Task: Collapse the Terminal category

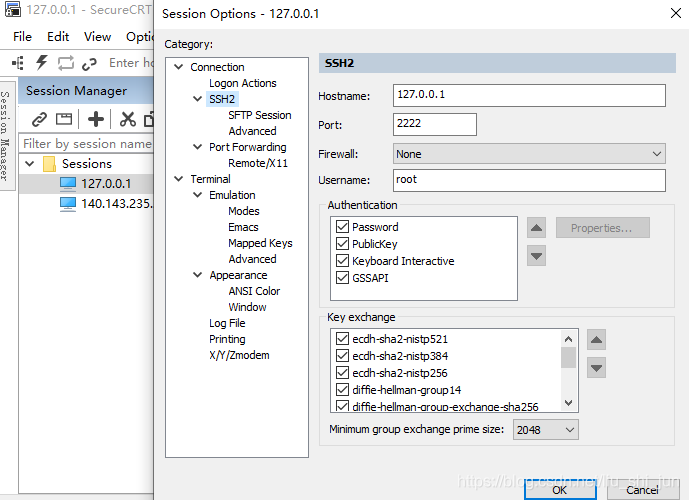Action: click(x=179, y=179)
